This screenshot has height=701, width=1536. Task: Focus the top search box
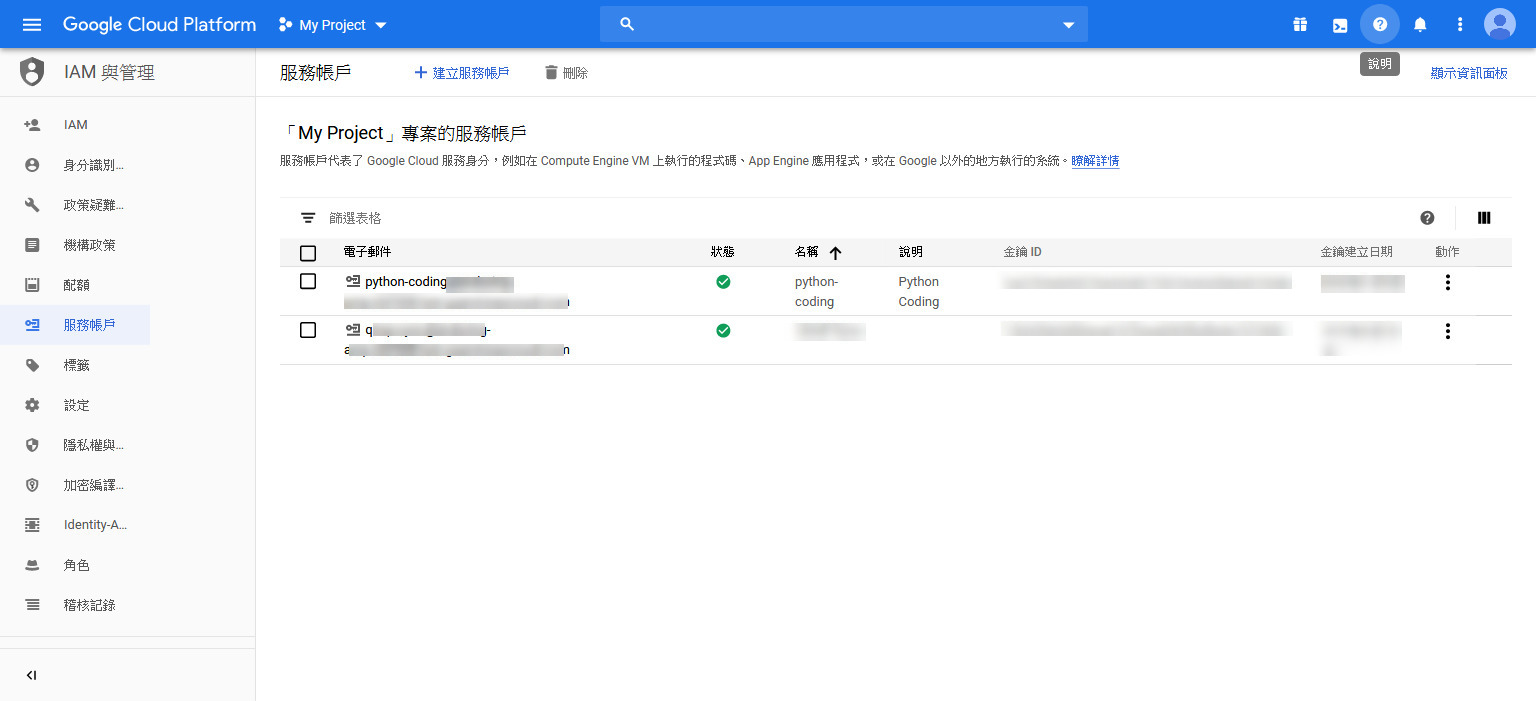843,24
